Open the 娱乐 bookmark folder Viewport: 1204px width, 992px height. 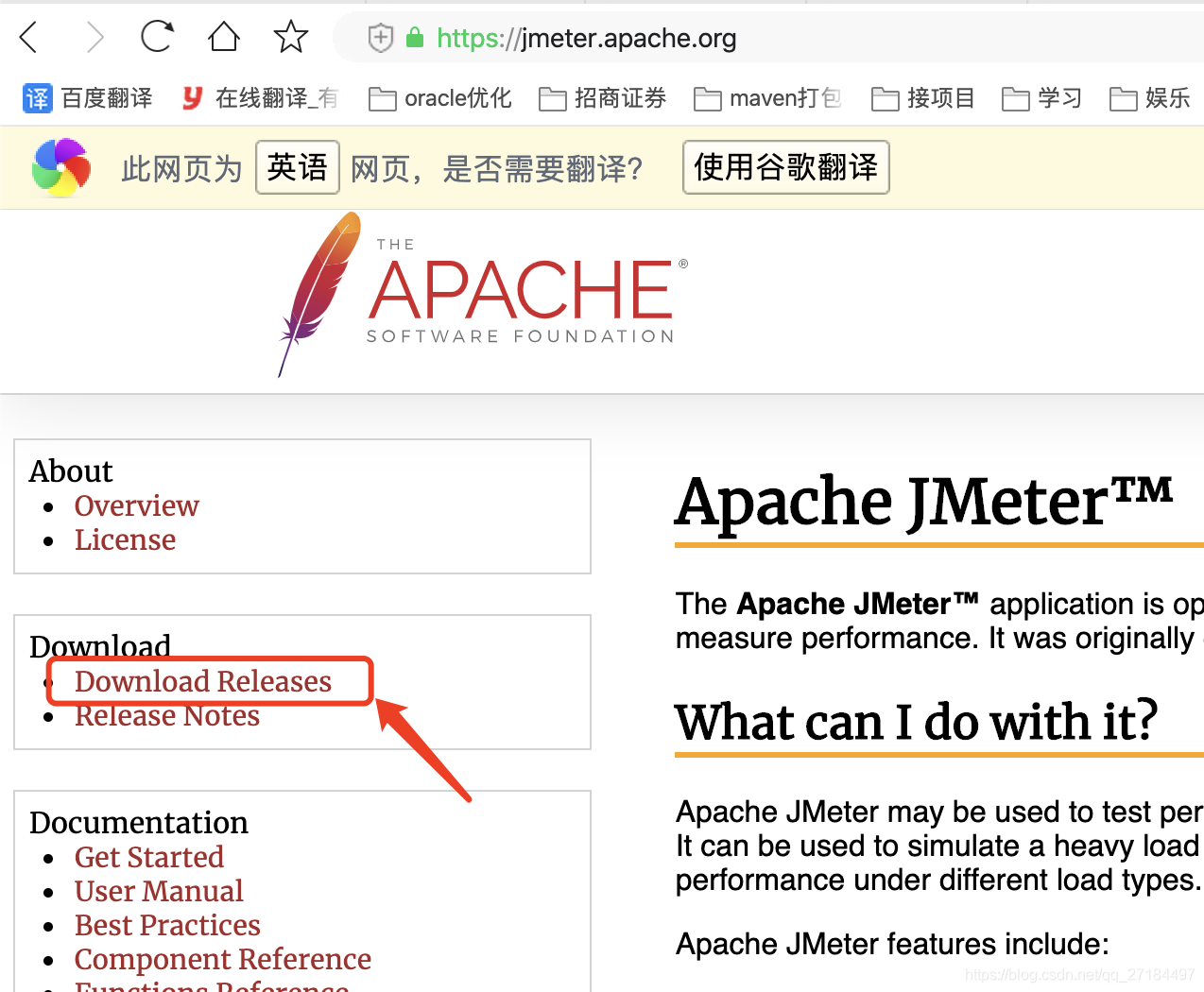[1150, 98]
